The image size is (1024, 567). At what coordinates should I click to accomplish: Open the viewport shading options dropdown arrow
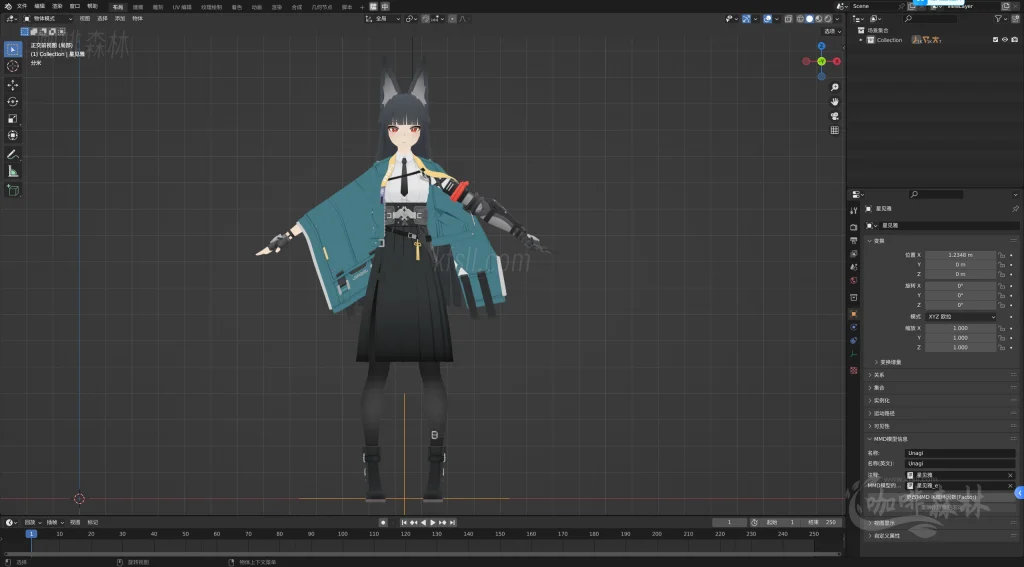(837, 19)
